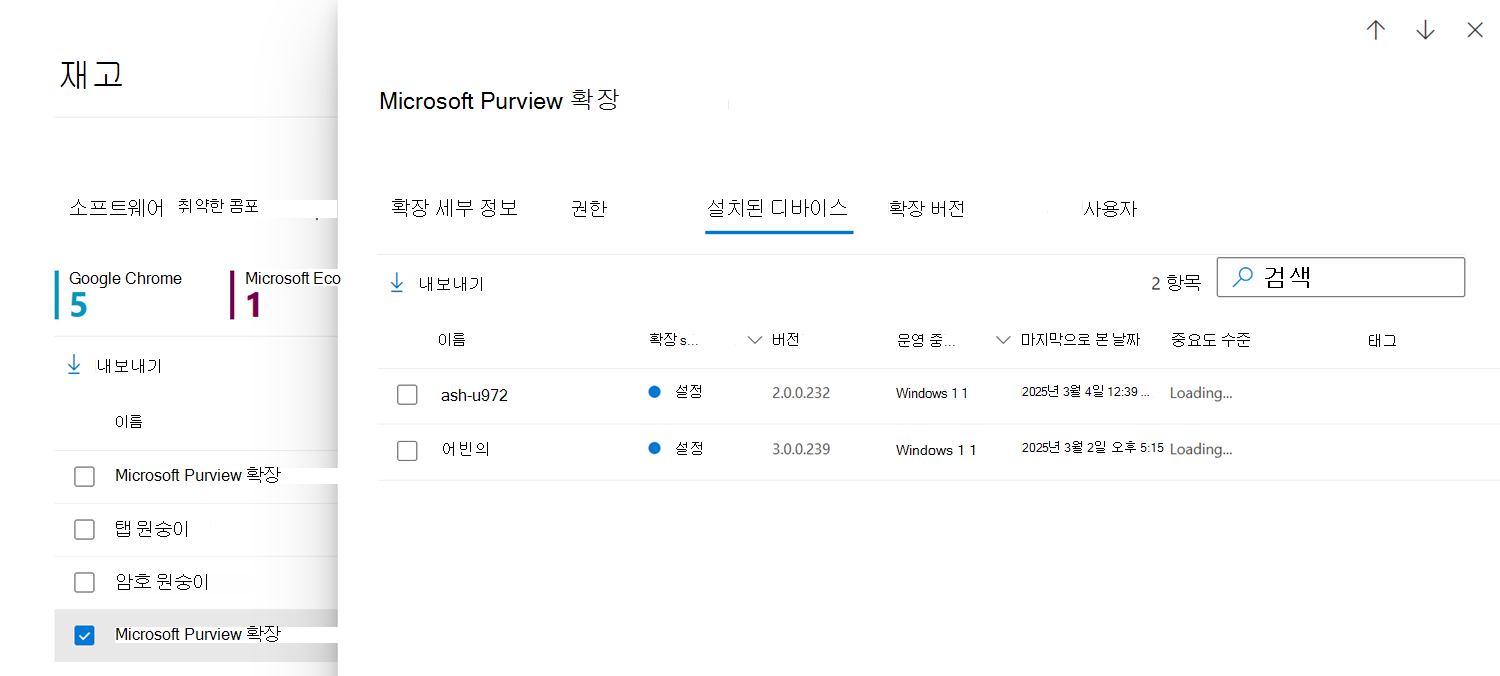Open the 확장 s... column filter chevron
Image resolution: width=1500 pixels, height=676 pixels.
coord(755,340)
